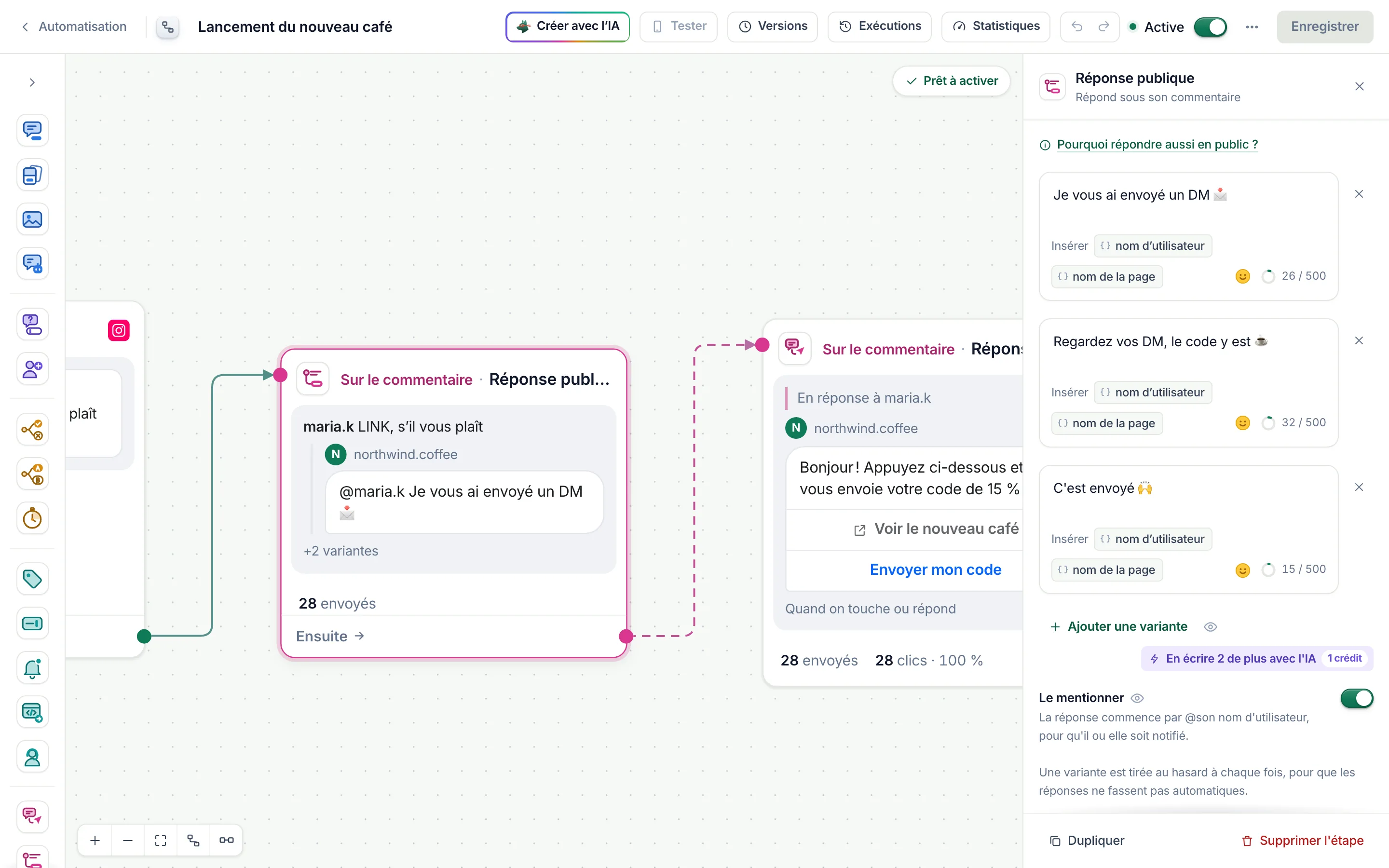Click the Tester button
The width and height of the screenshot is (1389, 868).
(x=679, y=27)
